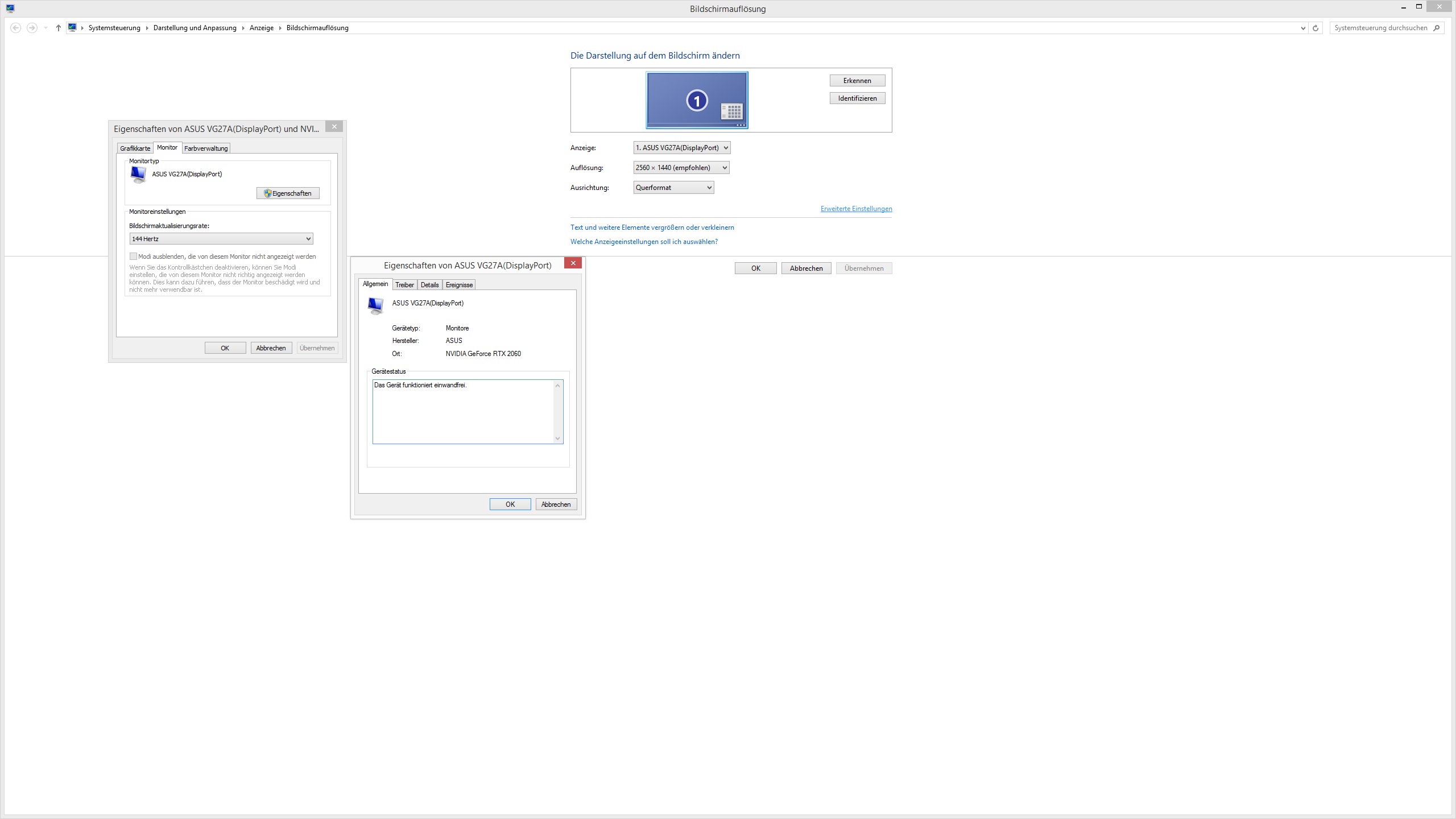The height and width of the screenshot is (819, 1456).
Task: Click the search magnifier icon
Action: click(1437, 28)
